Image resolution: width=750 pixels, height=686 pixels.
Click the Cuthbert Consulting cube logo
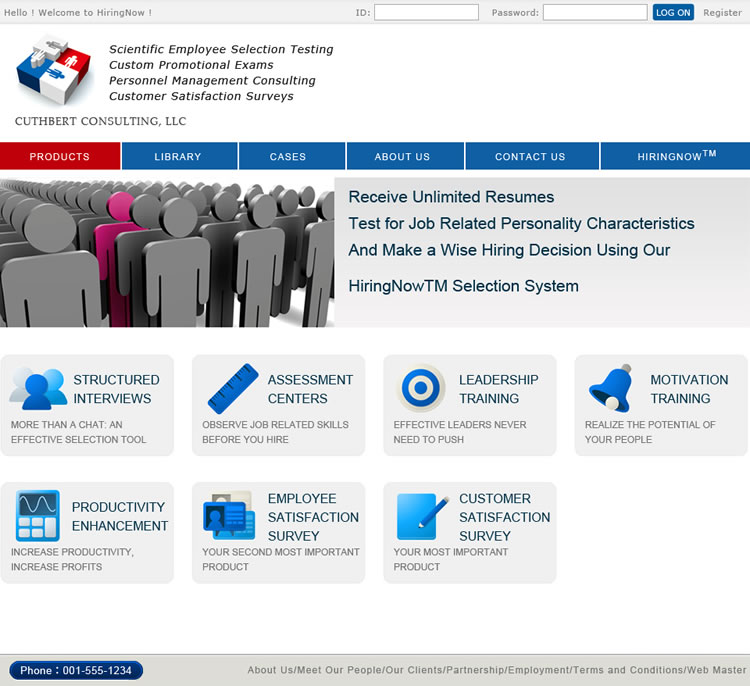[x=55, y=70]
